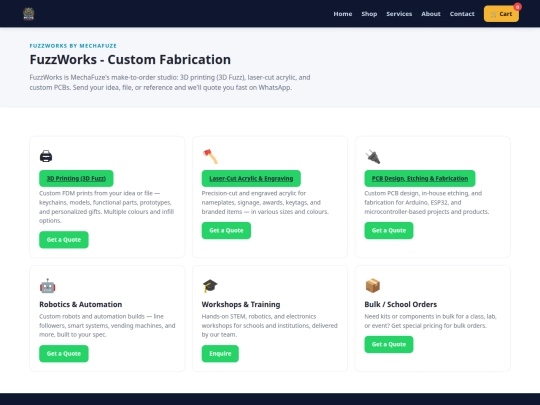The image size is (540, 405).
Task: Click the 'Need kits or components in bulk' description
Action: pos(430,321)
